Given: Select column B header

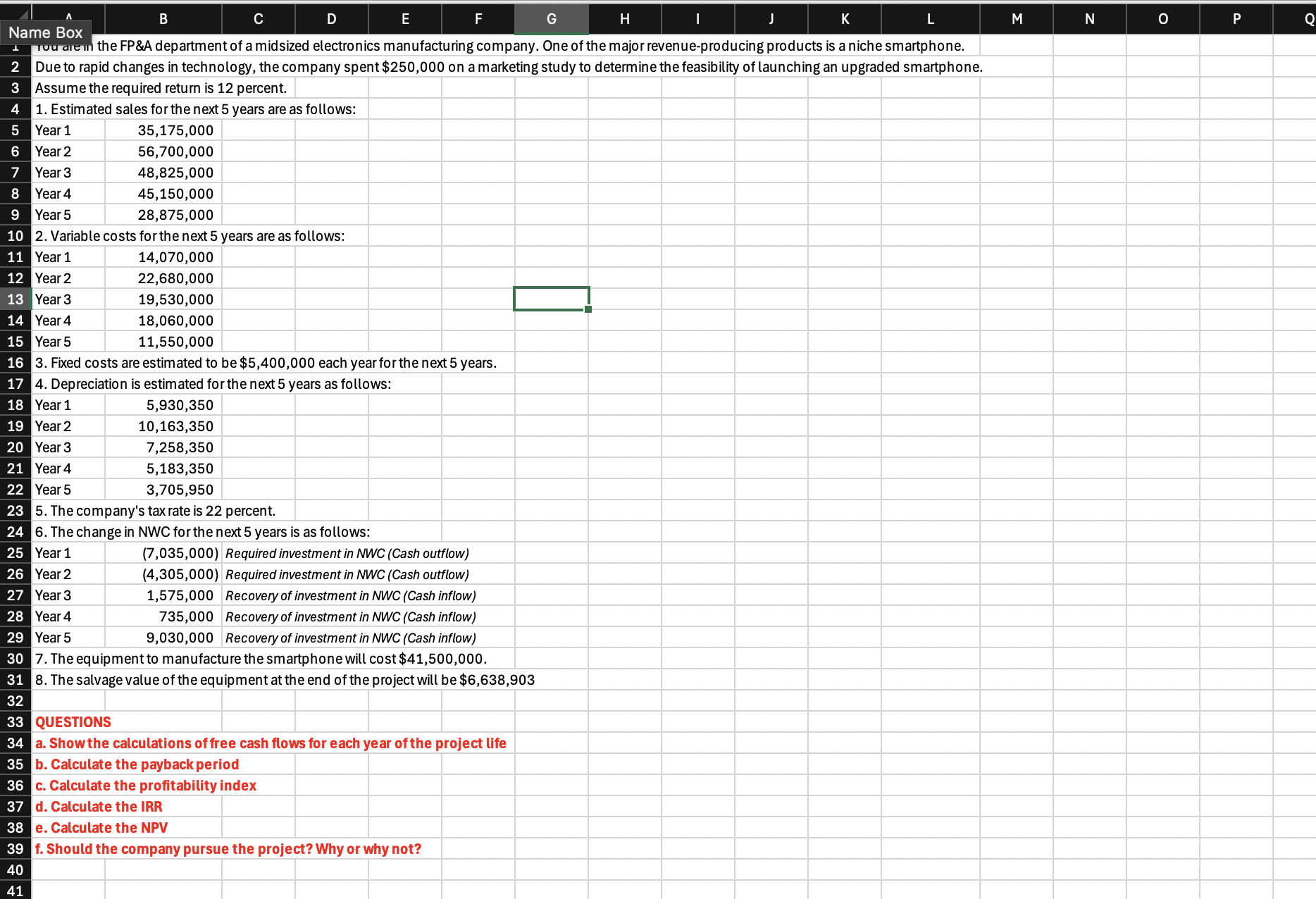Looking at the screenshot, I should (163, 19).
